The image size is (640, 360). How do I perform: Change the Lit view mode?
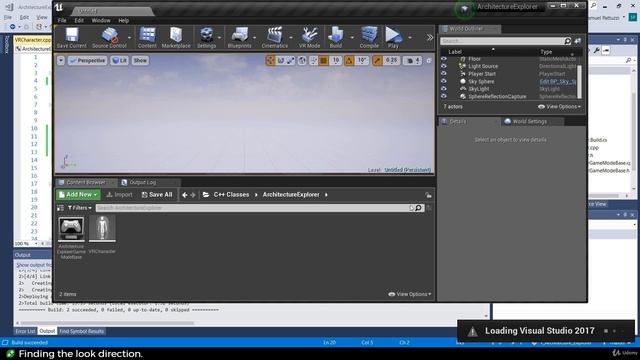point(119,60)
